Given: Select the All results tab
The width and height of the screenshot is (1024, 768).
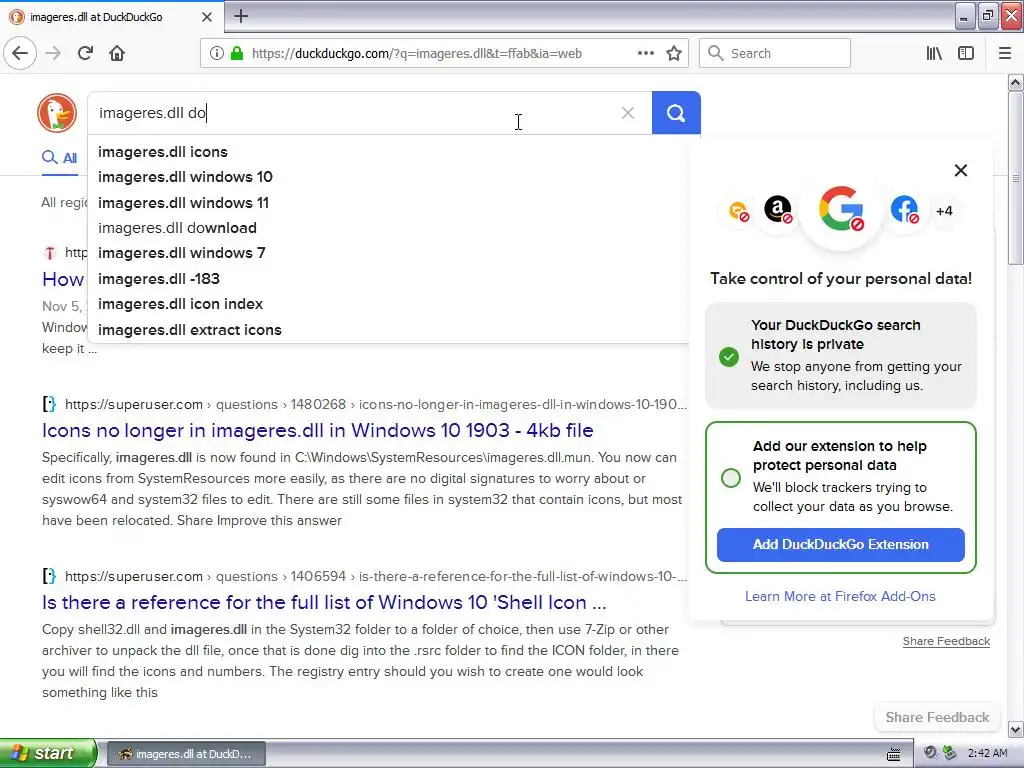Looking at the screenshot, I should pyautogui.click(x=59, y=157).
